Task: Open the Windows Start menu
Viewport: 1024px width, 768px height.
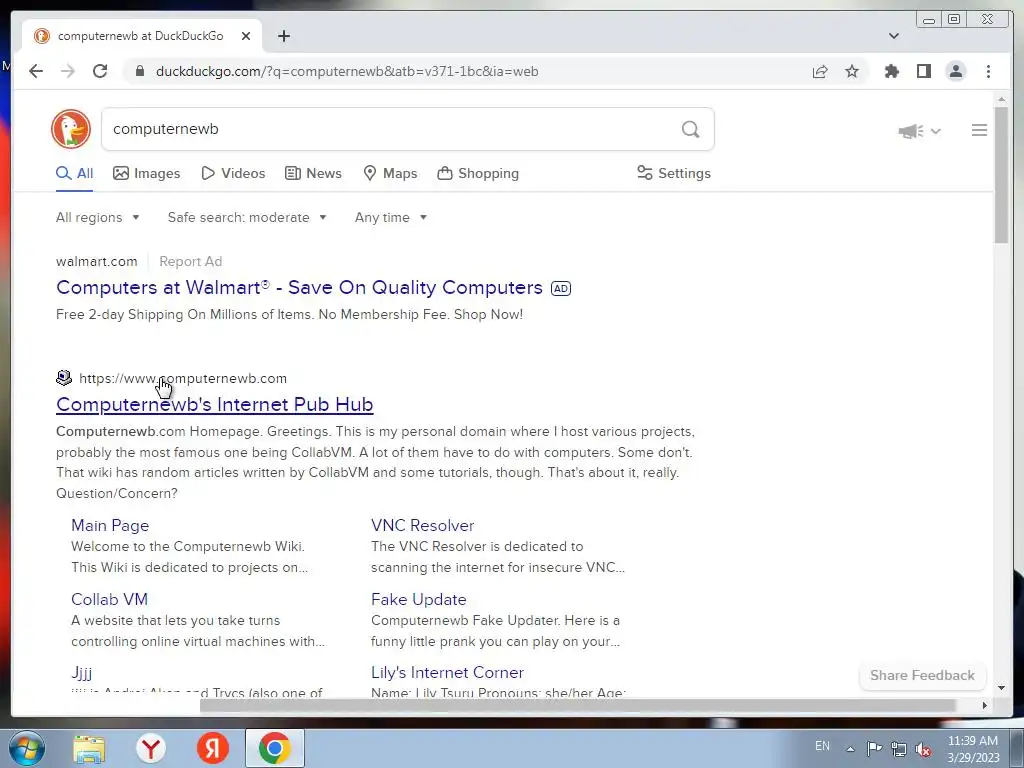Action: click(x=27, y=748)
